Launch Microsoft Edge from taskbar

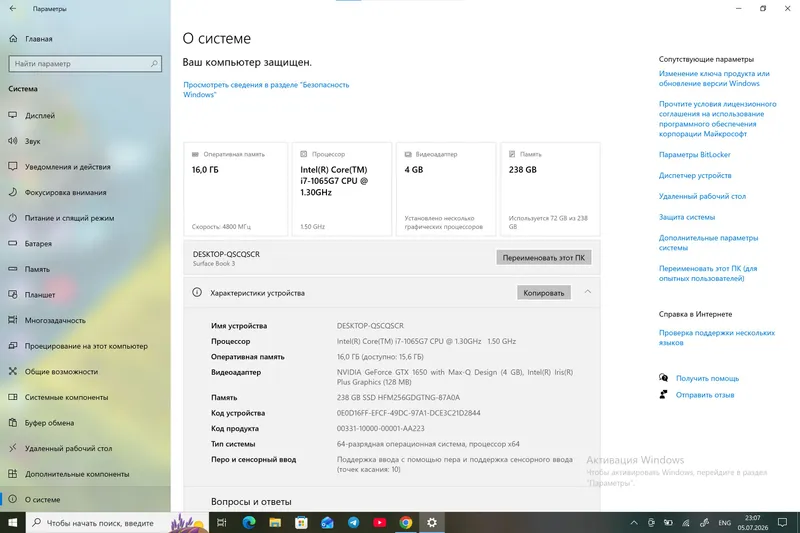[249, 523]
